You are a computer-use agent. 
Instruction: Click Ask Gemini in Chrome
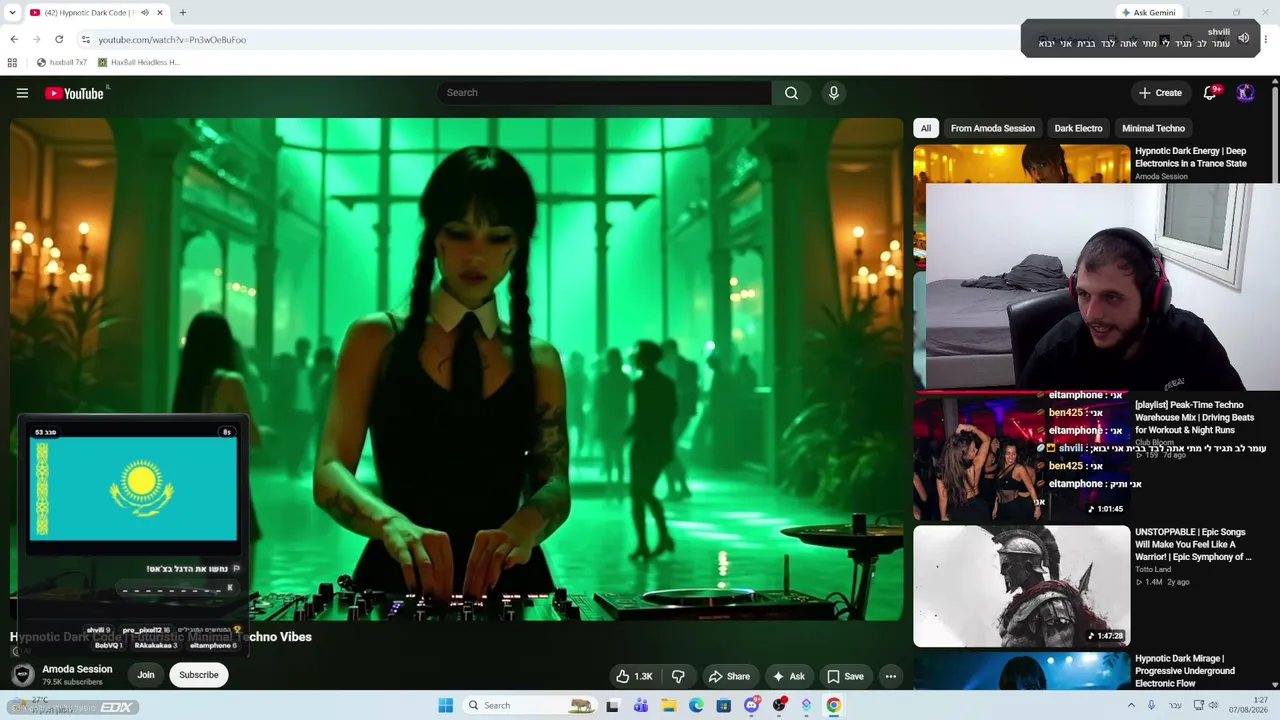(1149, 13)
